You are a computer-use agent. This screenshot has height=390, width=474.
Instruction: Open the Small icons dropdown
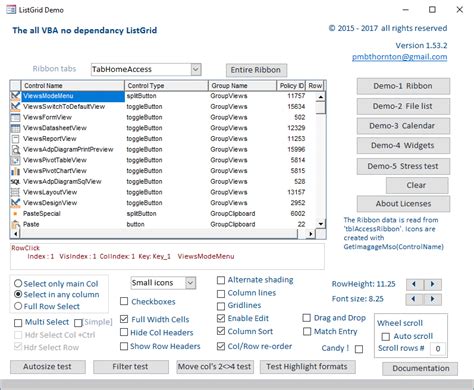[x=190, y=283]
